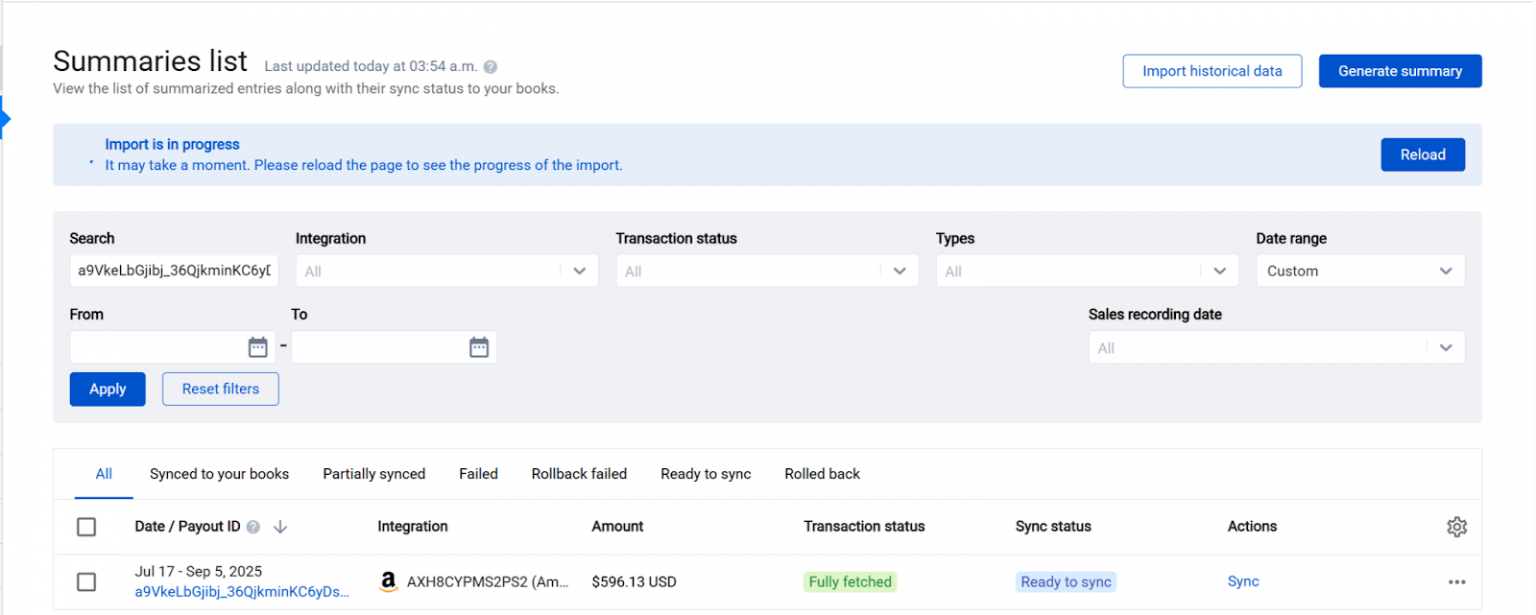Sync the AXH8CYPMS2PS2 payout
1536x615 pixels.
point(1243,581)
